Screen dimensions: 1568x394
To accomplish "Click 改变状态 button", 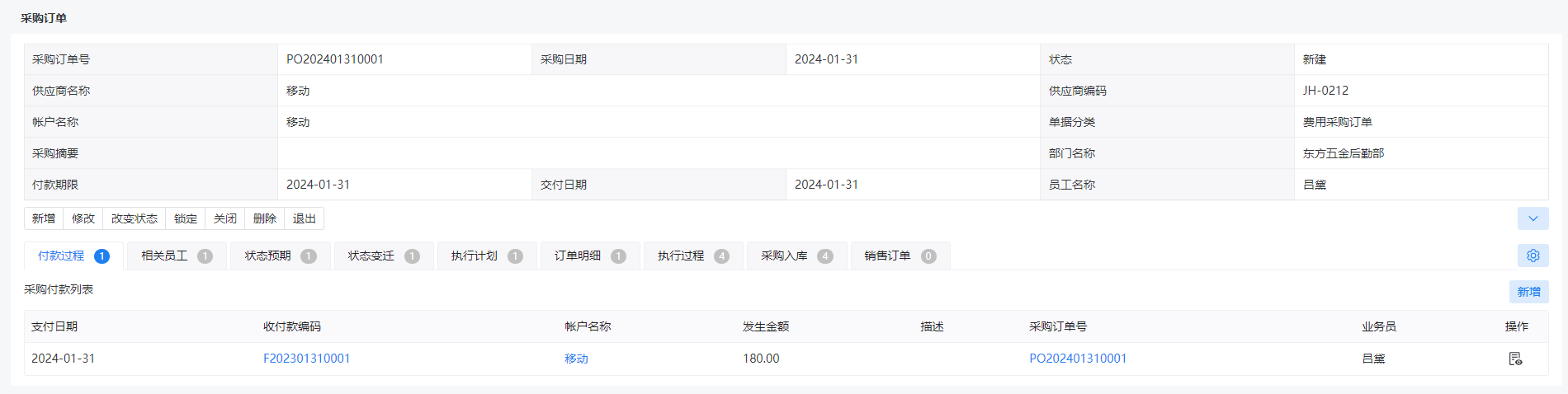I will click(x=135, y=218).
